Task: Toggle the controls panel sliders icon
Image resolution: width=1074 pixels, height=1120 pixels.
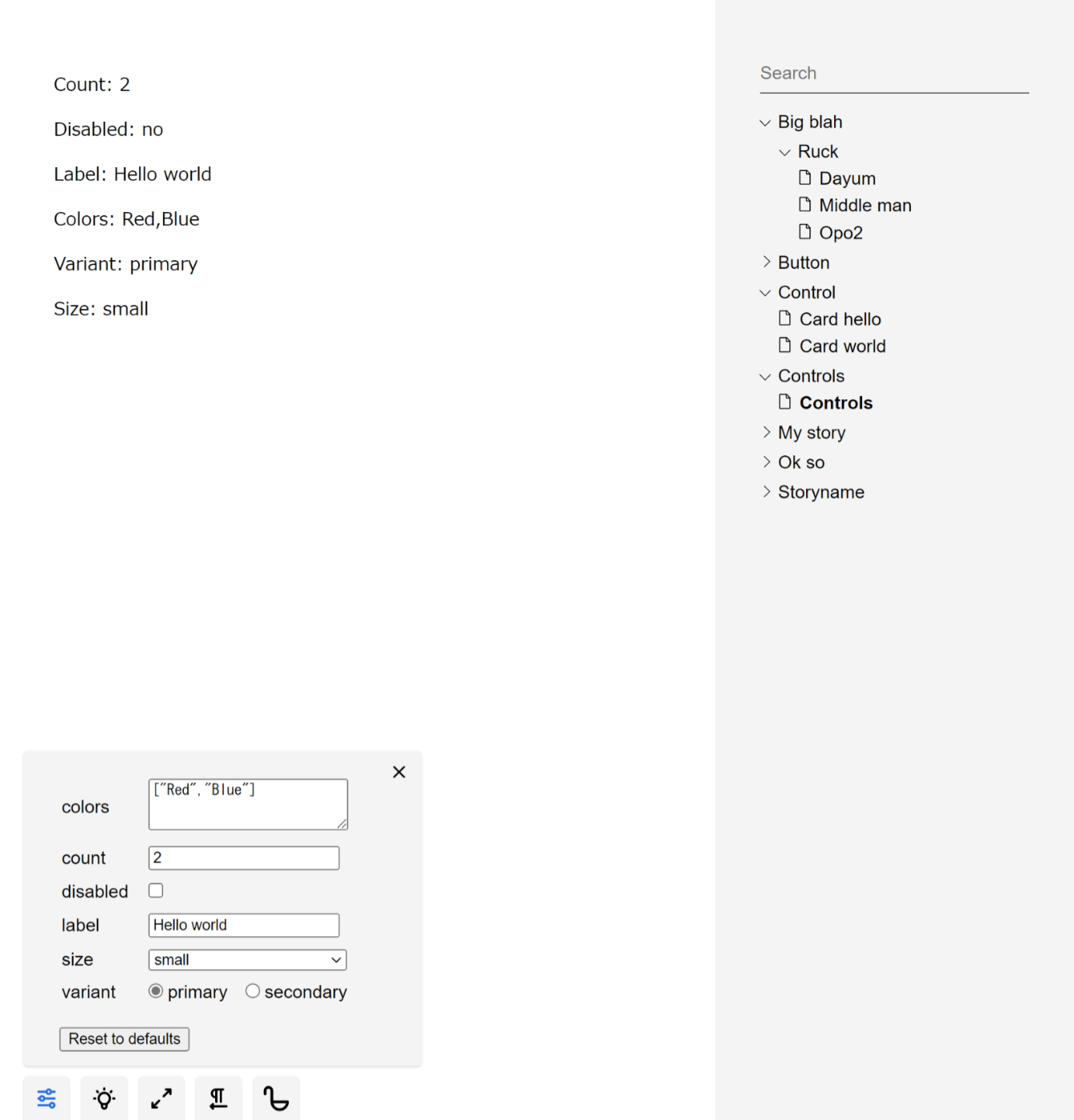Action: click(46, 1098)
